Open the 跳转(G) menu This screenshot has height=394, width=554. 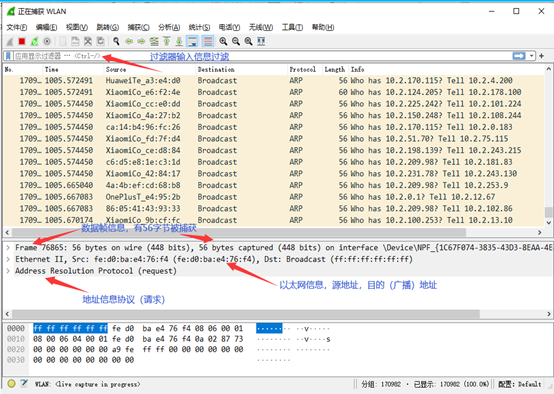tap(107, 27)
